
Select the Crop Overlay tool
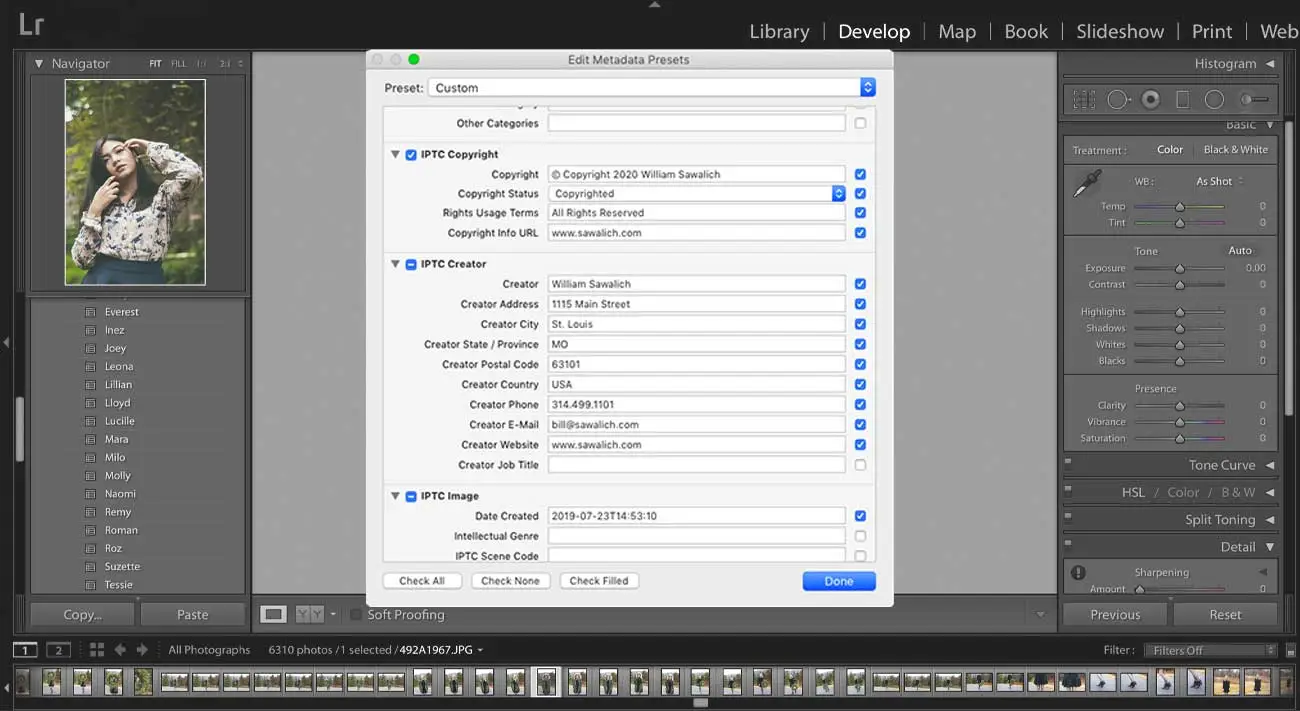[1083, 99]
